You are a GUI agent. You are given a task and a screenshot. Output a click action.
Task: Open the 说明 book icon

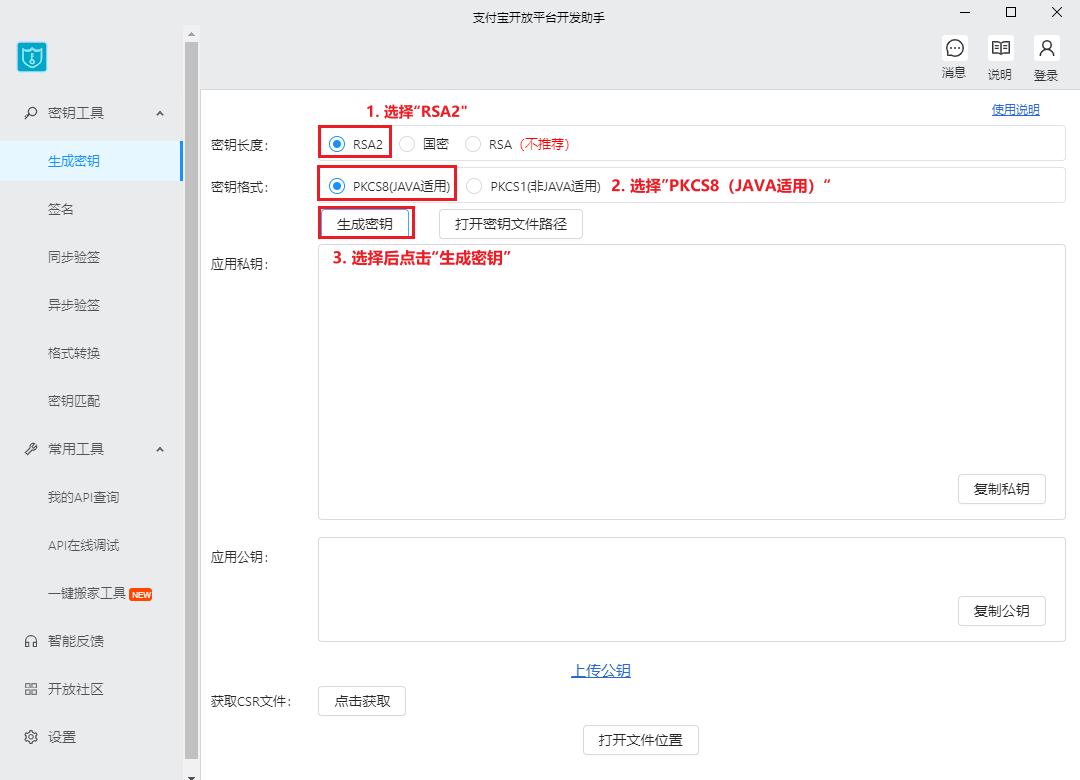pyautogui.click(x=1000, y=48)
